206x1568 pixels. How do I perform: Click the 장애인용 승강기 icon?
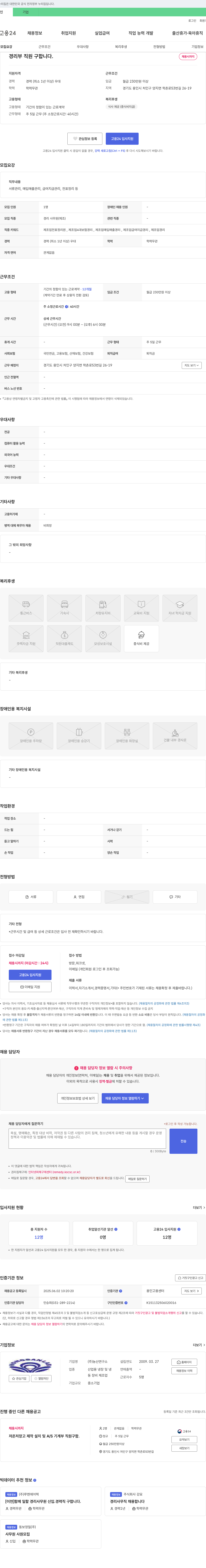[79, 736]
